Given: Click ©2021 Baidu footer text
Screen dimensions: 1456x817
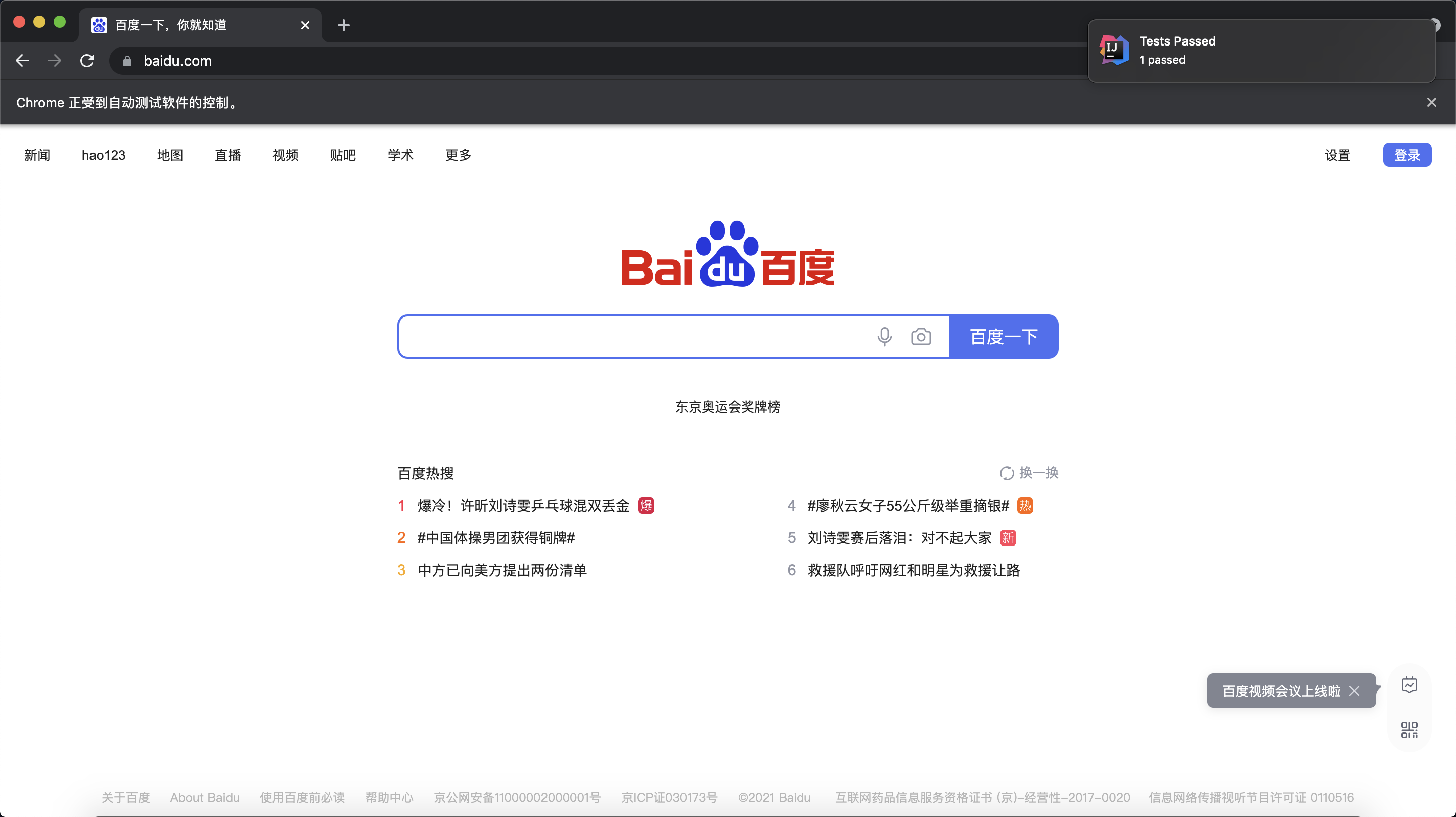Looking at the screenshot, I should click(775, 797).
